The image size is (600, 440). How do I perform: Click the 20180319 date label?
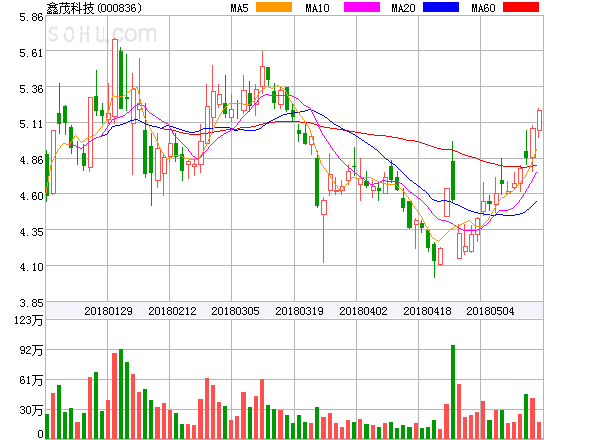[x=299, y=311]
